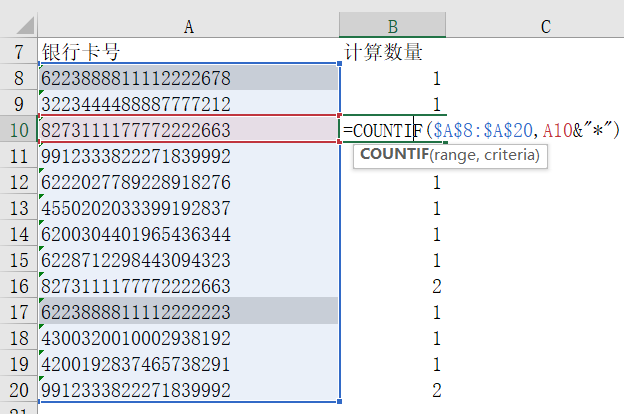
Task: Click COUNTIF function name in the tooltip
Action: point(394,154)
